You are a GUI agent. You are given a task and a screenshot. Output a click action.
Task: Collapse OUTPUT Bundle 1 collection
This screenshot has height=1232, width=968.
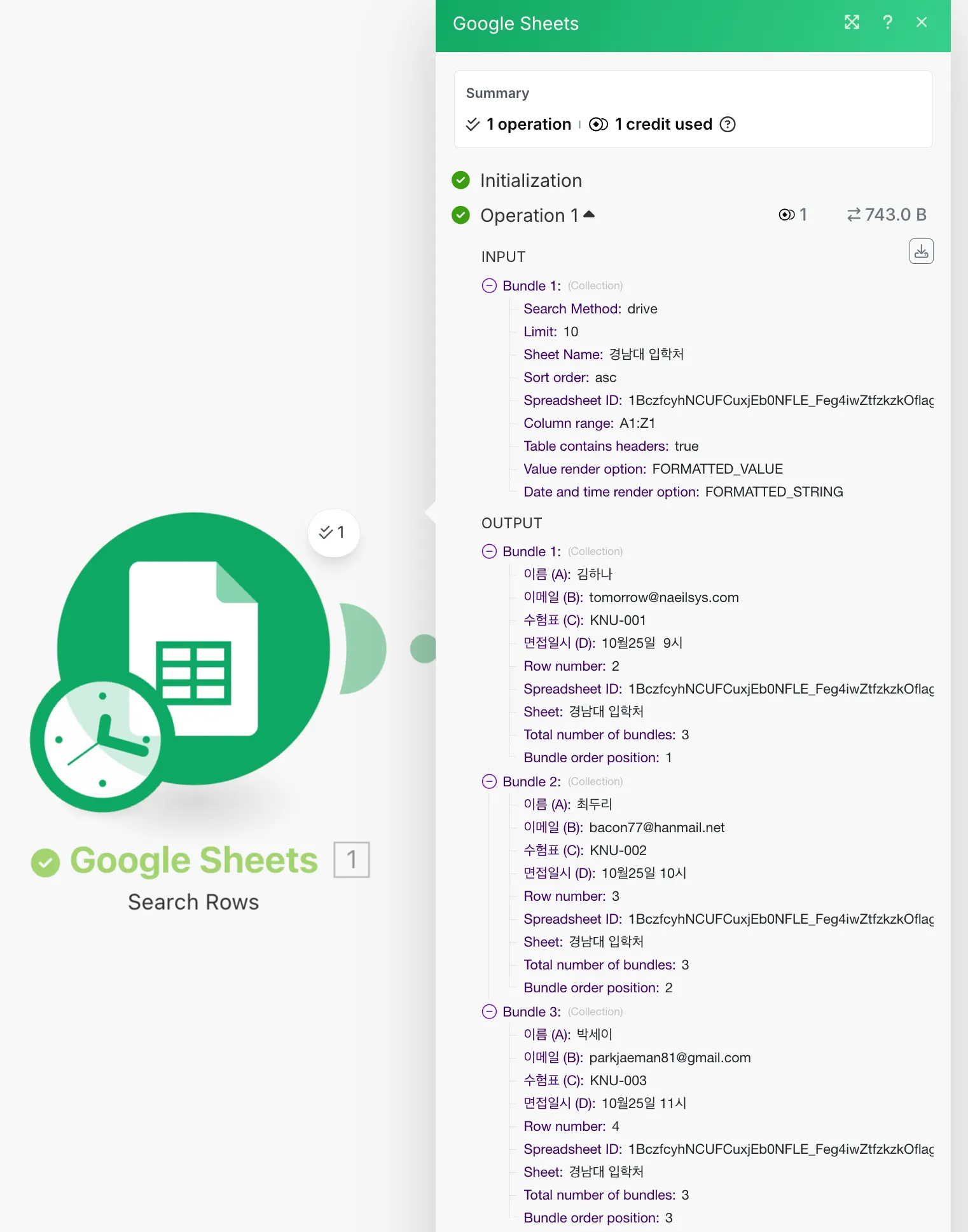tap(489, 551)
